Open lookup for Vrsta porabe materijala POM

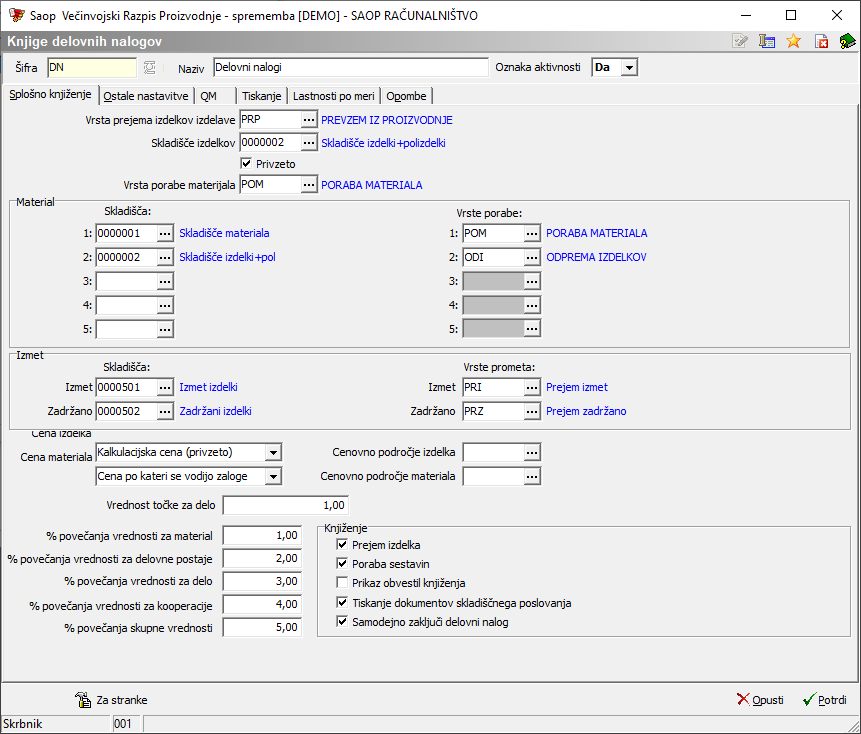coord(309,185)
